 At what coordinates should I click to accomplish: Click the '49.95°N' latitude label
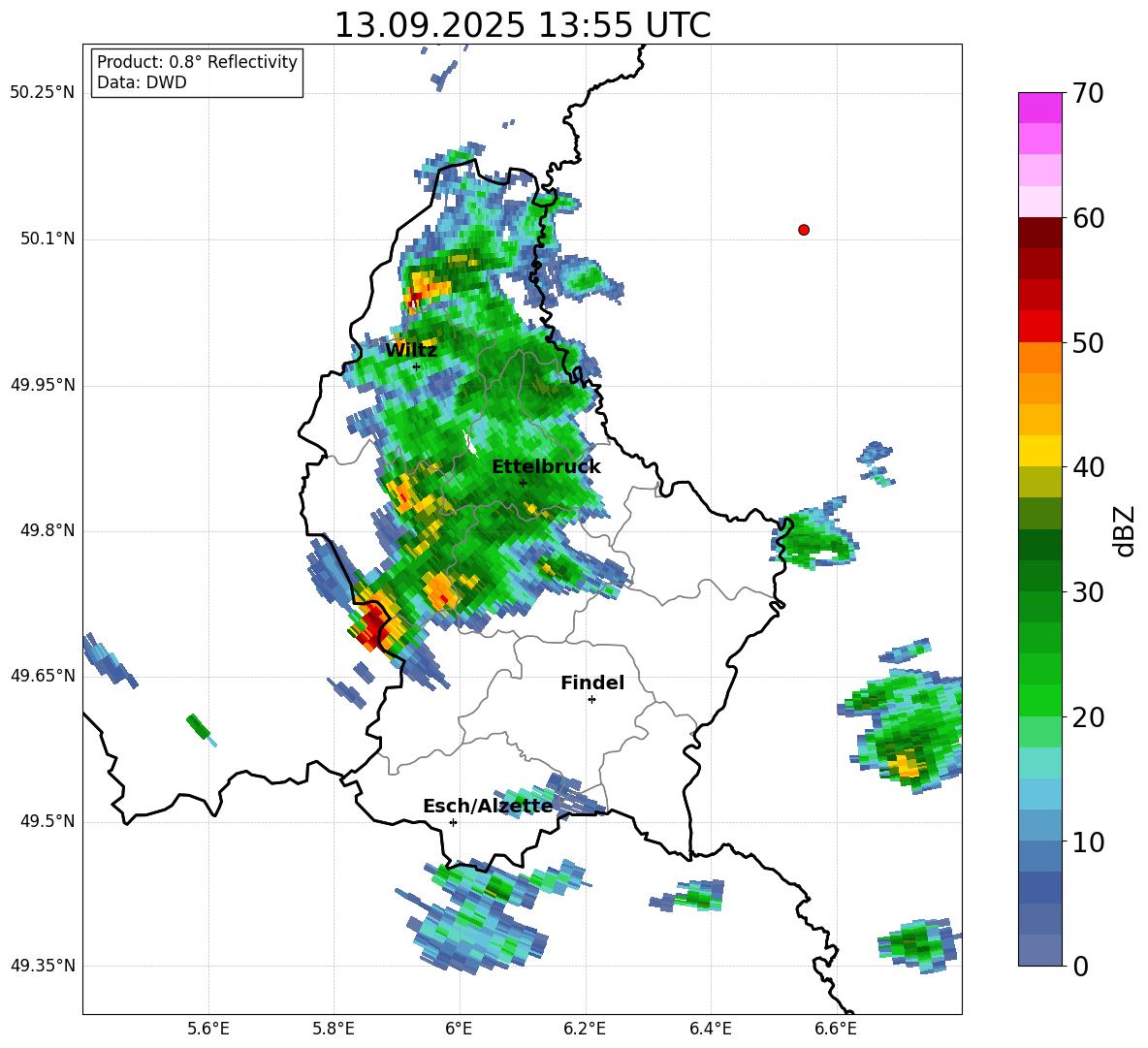pyautogui.click(x=43, y=384)
